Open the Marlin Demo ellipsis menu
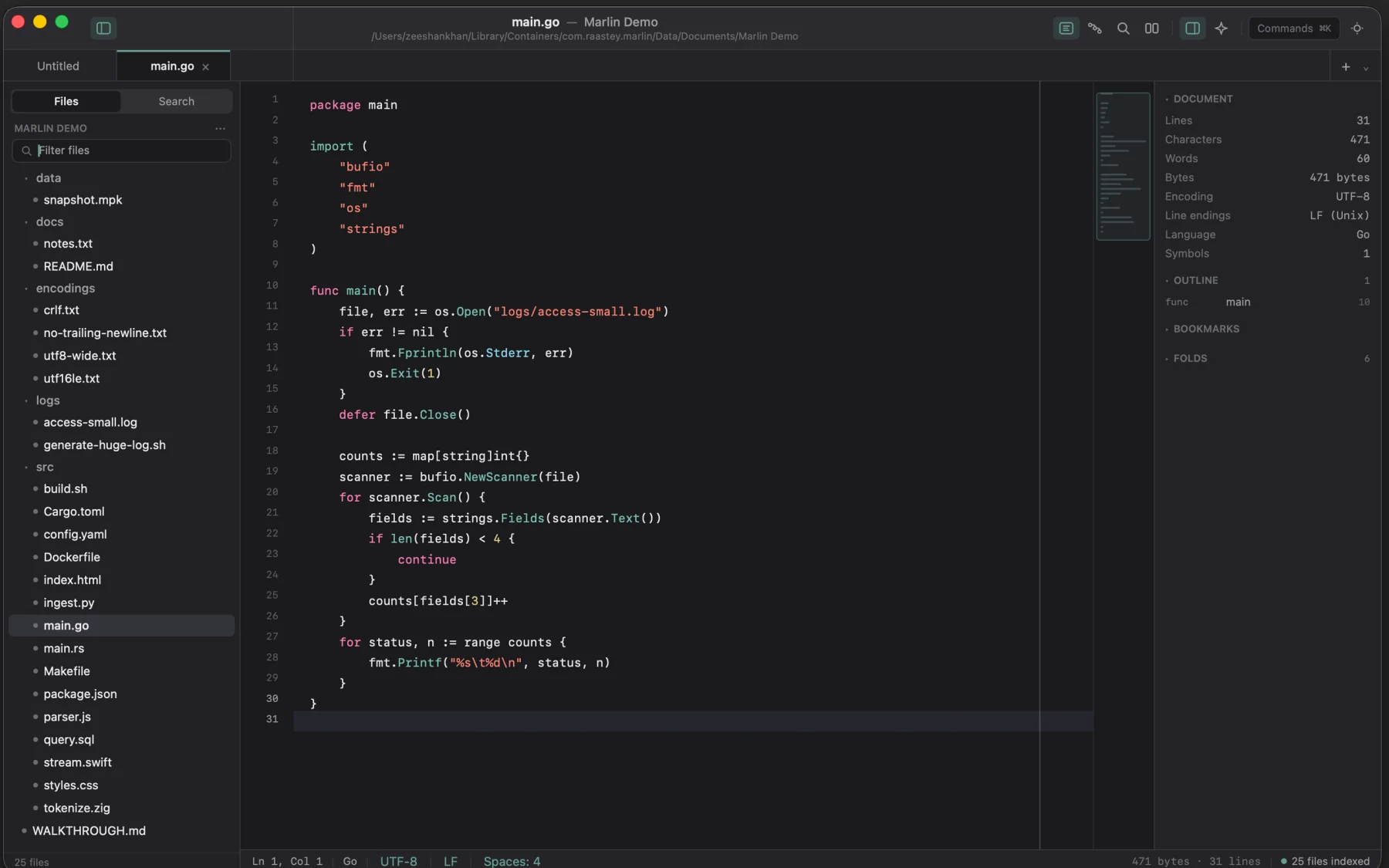Screen dimensions: 1389x868 [220, 128]
